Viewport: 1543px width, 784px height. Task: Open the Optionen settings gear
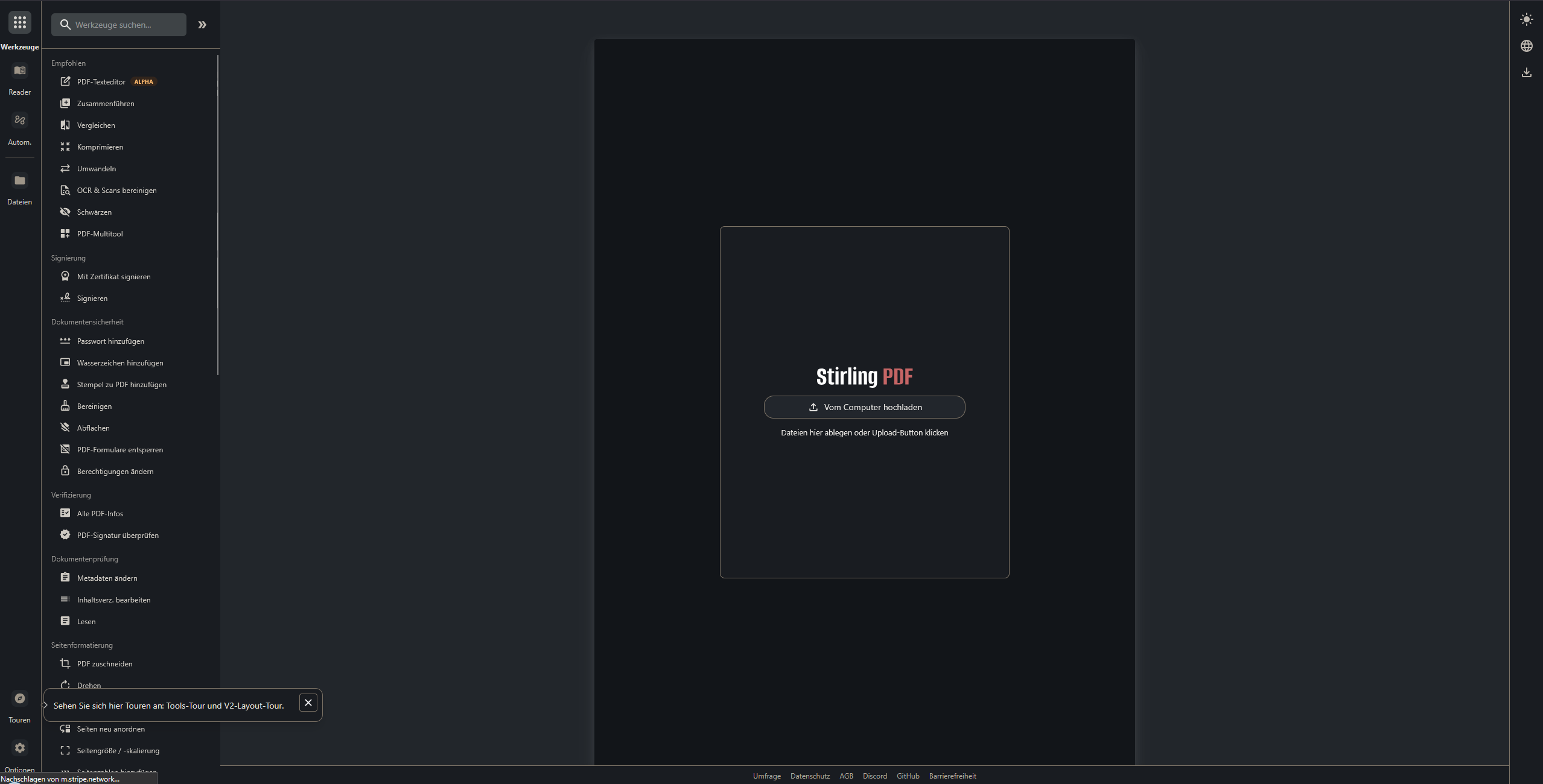[20, 748]
